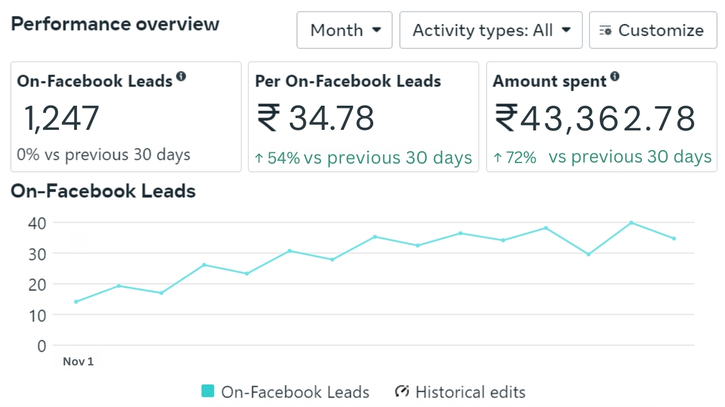Select the Amount spent metric card
Image resolution: width=725 pixels, height=407 pixels.
(x=602, y=117)
